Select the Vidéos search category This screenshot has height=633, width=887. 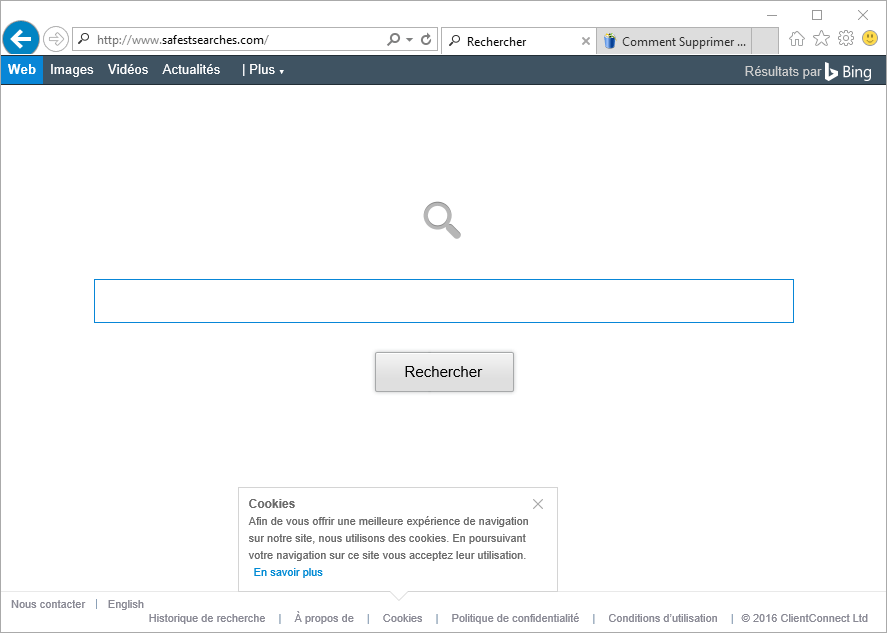click(128, 70)
